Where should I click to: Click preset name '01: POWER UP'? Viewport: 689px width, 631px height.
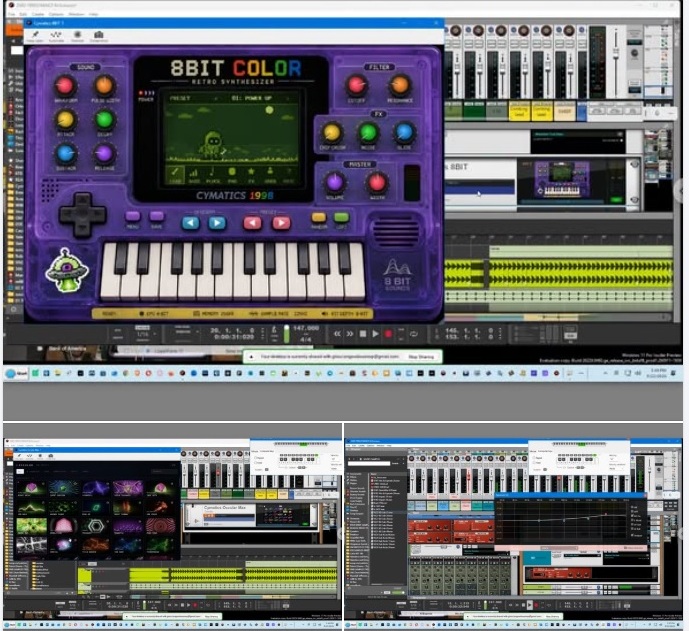[x=252, y=98]
